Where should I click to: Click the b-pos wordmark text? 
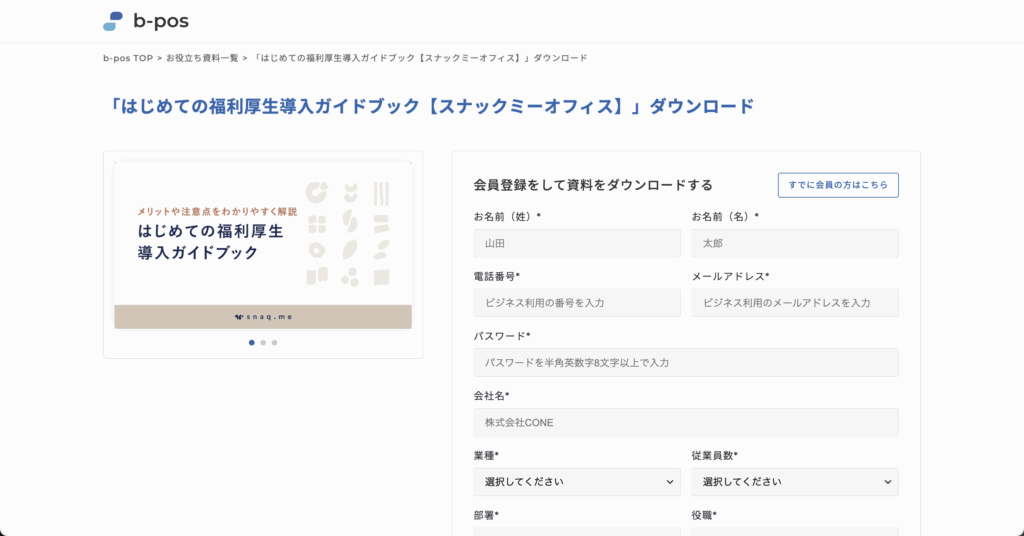pos(161,21)
